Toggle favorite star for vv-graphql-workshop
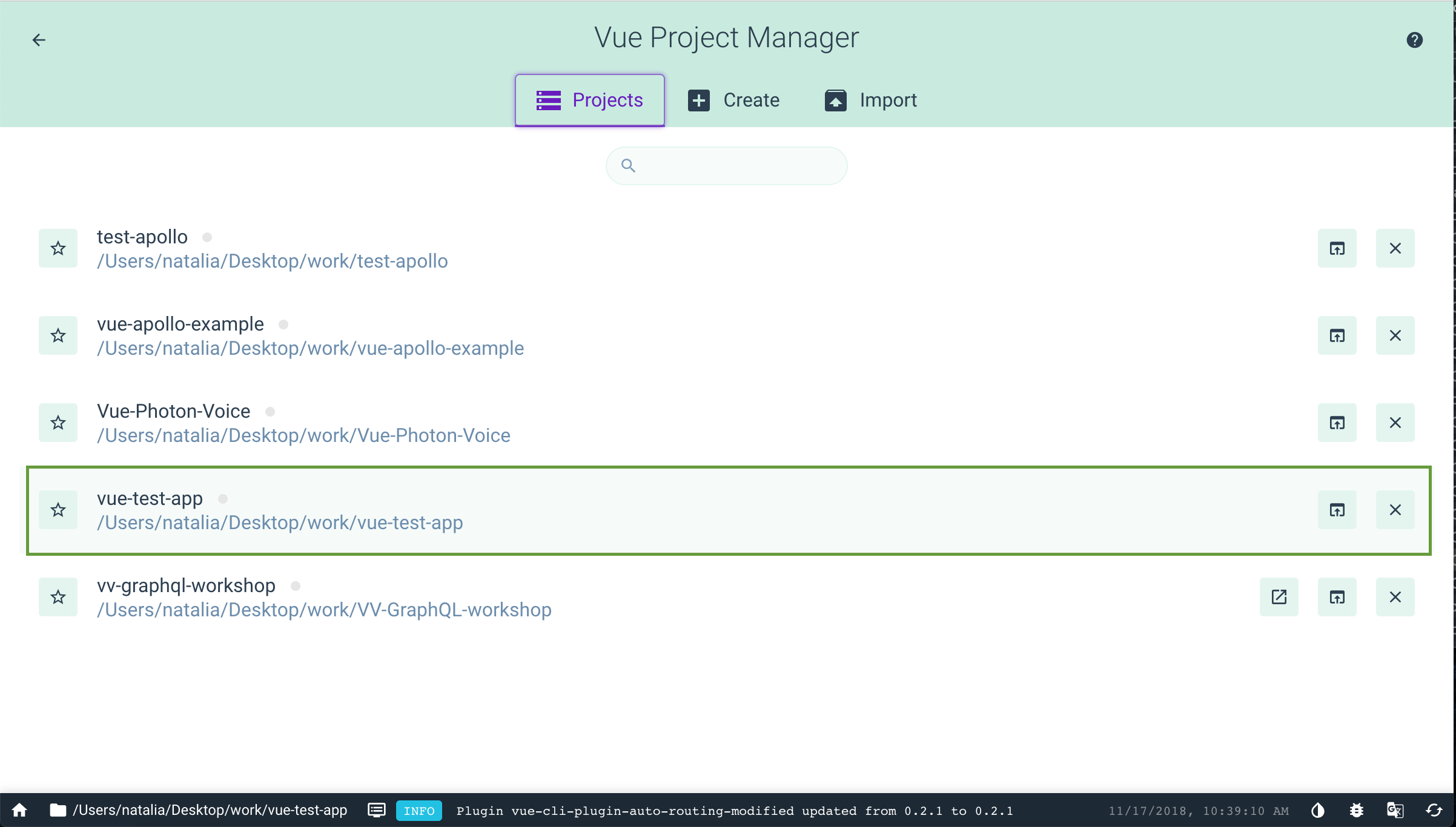The image size is (1456, 827). click(x=58, y=597)
